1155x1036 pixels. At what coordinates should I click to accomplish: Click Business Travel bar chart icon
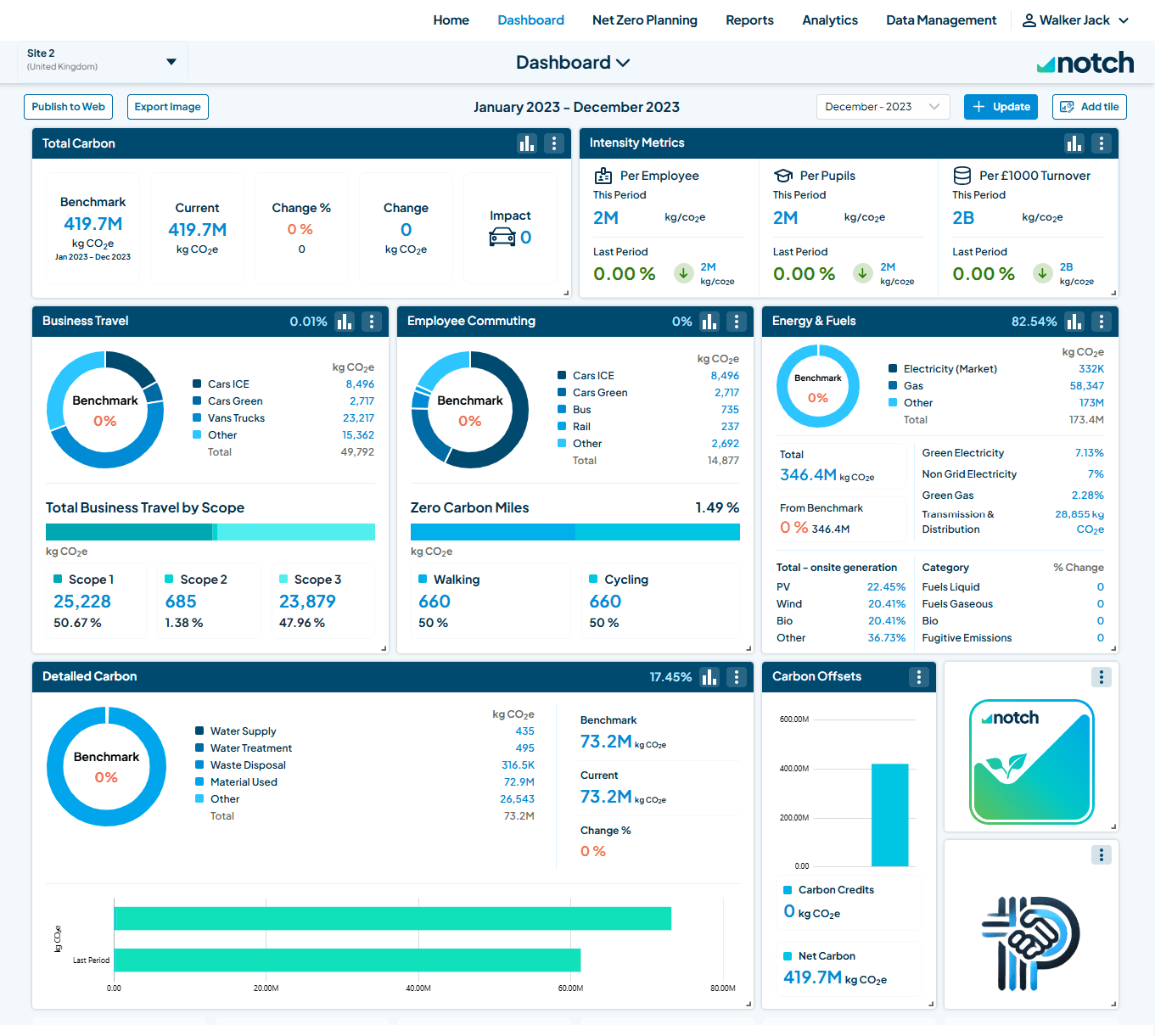coord(345,322)
